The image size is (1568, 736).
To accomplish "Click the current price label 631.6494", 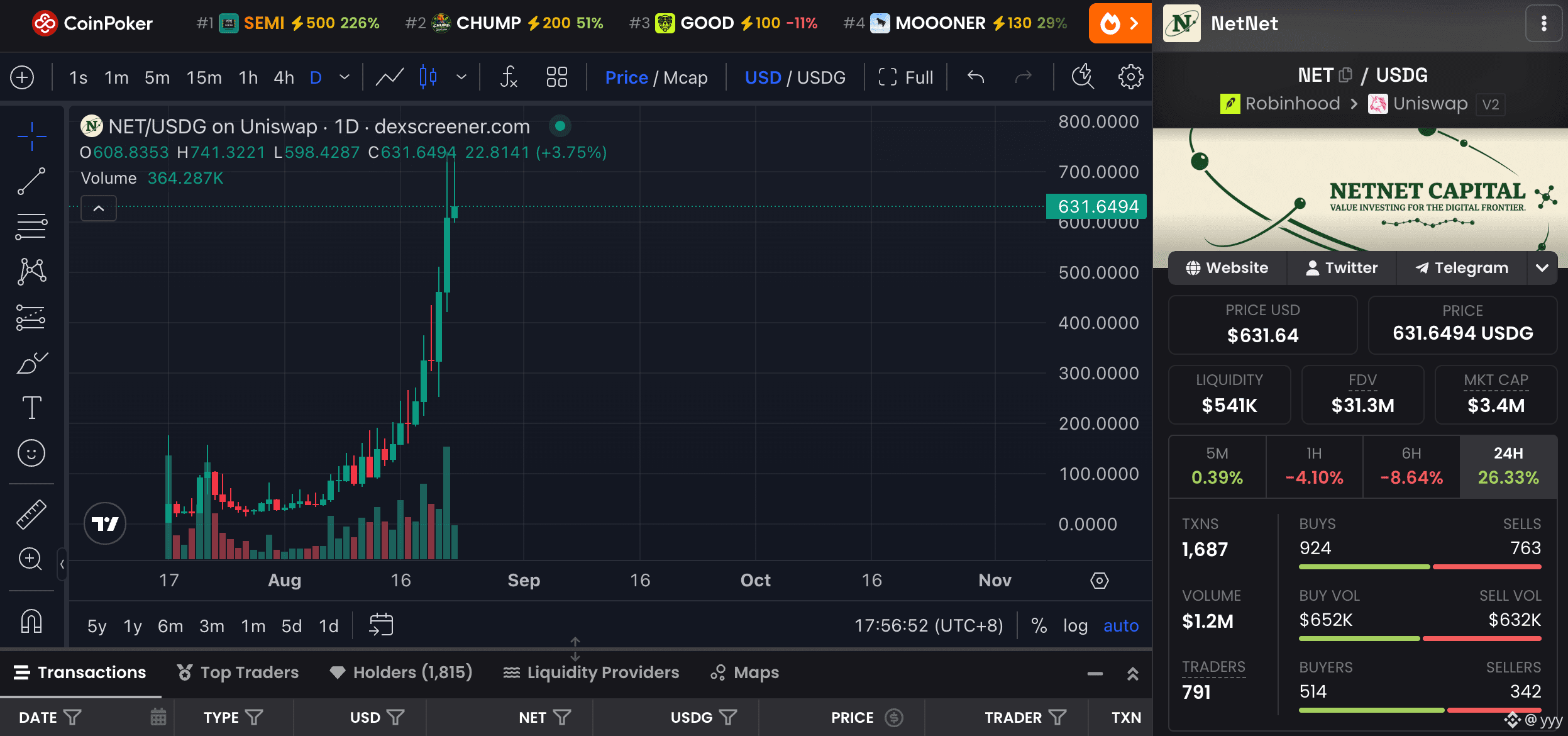I will [x=1096, y=206].
